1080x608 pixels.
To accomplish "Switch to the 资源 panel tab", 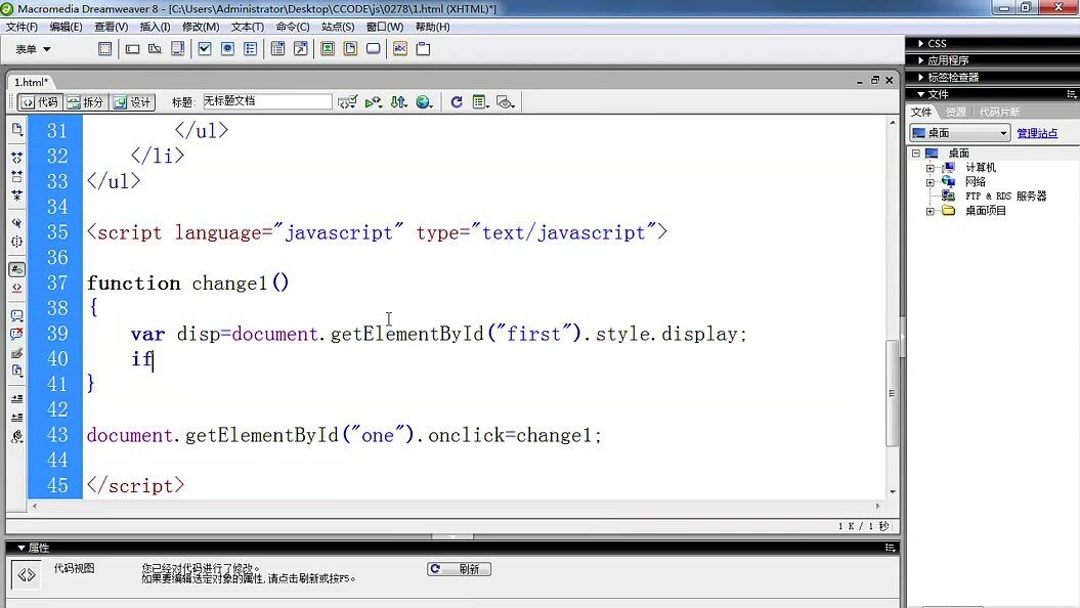I will [x=955, y=111].
